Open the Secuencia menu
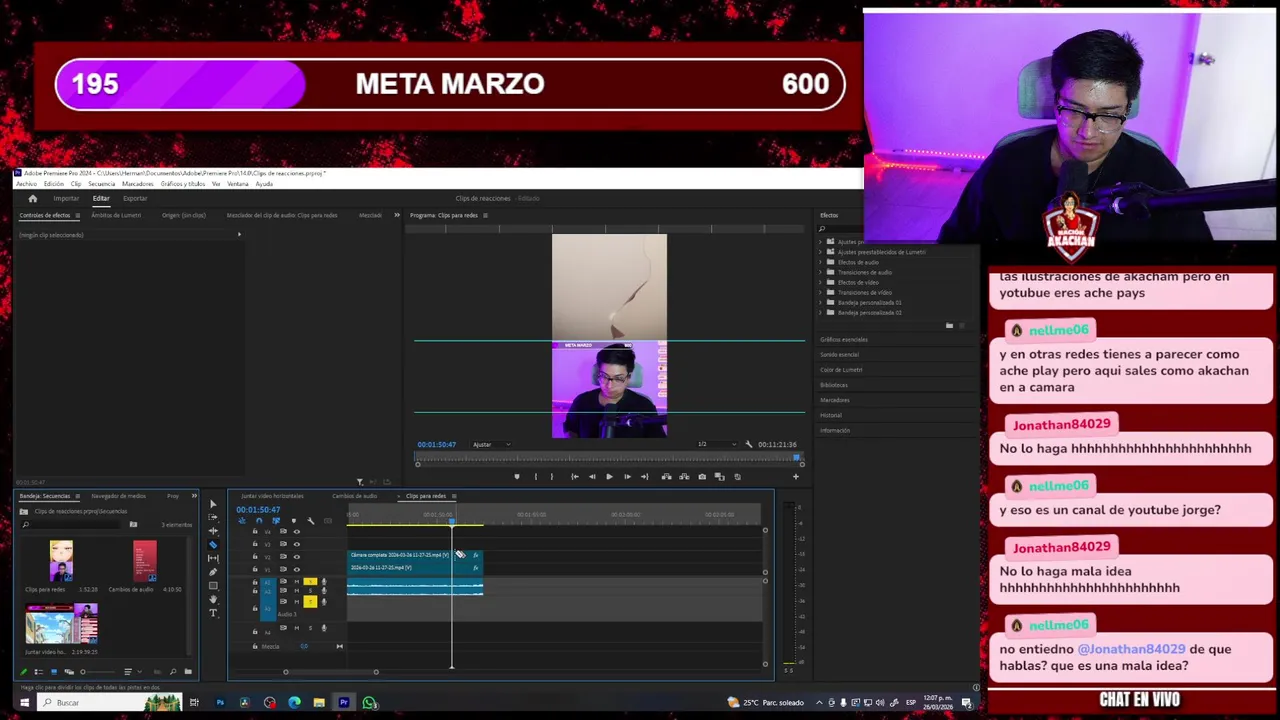The image size is (1280, 720). (101, 184)
